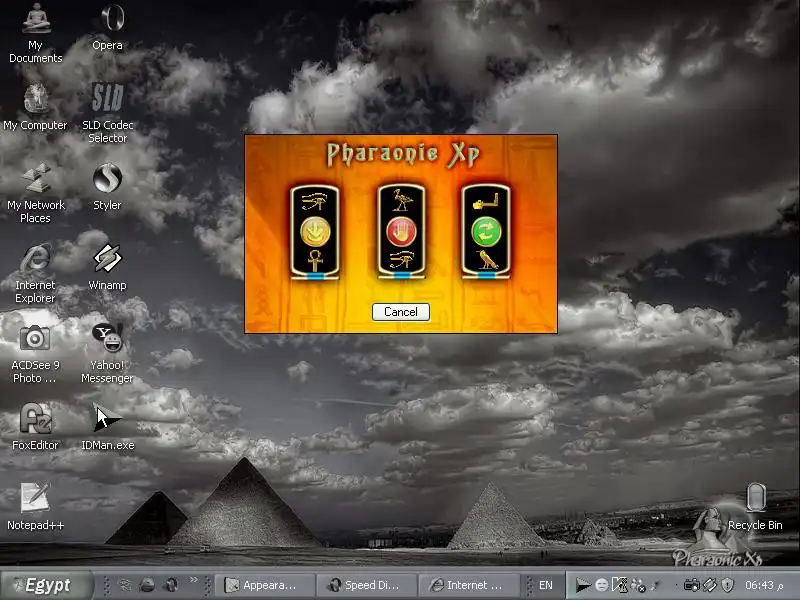Click the EN language indicator
The image size is (800, 600).
click(x=546, y=585)
